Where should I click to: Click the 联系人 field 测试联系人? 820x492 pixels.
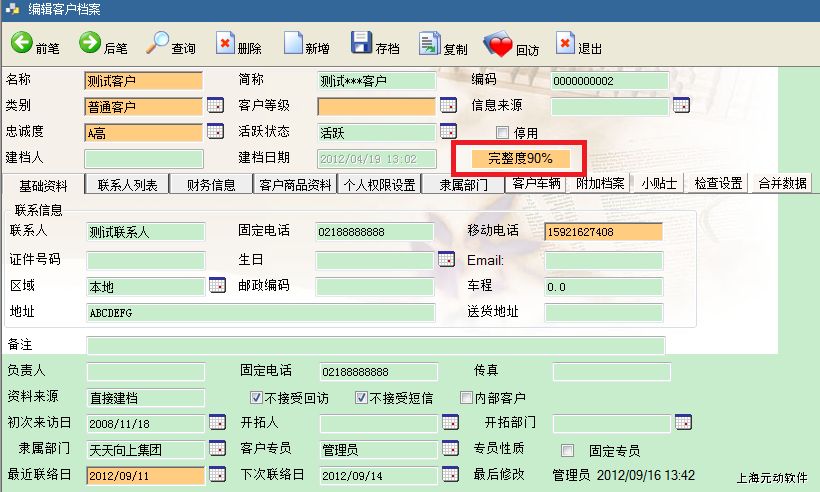pos(145,232)
